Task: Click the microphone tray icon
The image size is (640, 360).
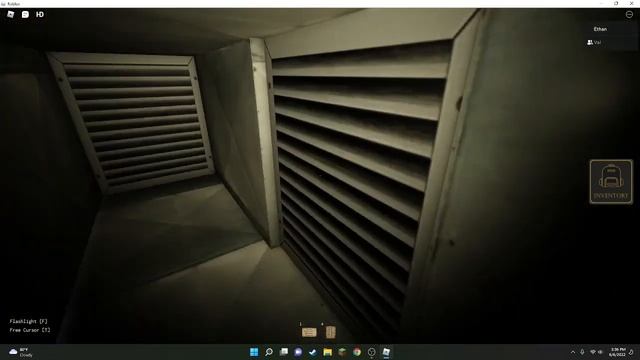Action: [582, 352]
